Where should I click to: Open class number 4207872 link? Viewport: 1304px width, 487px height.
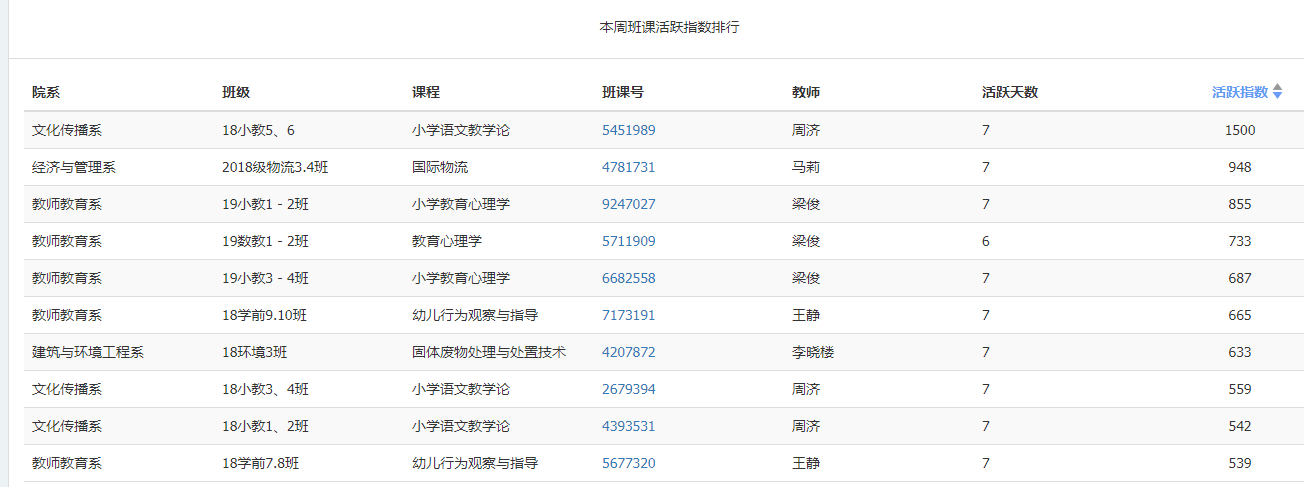(629, 352)
